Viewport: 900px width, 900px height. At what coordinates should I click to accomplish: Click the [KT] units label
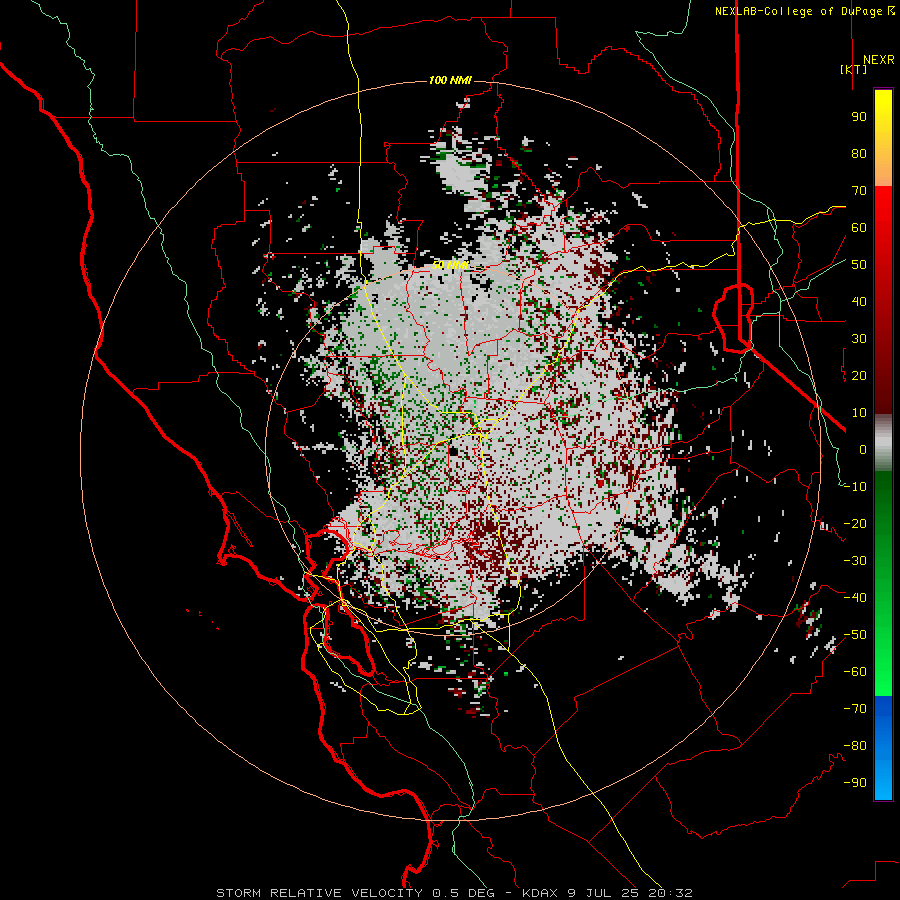(854, 69)
